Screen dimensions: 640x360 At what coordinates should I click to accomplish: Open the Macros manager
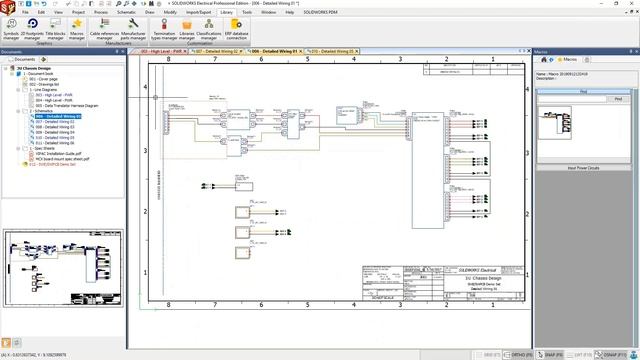[77, 29]
